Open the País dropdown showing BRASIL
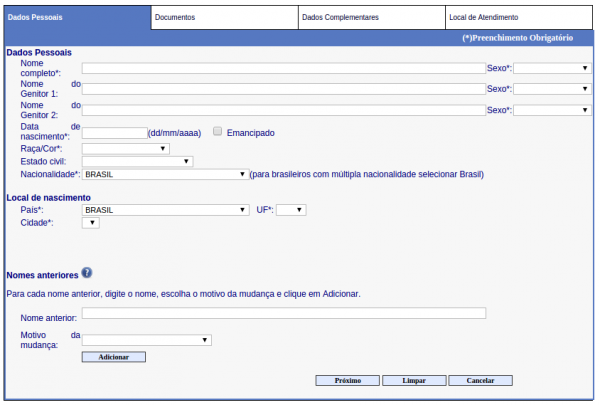The image size is (600, 405). pos(165,210)
